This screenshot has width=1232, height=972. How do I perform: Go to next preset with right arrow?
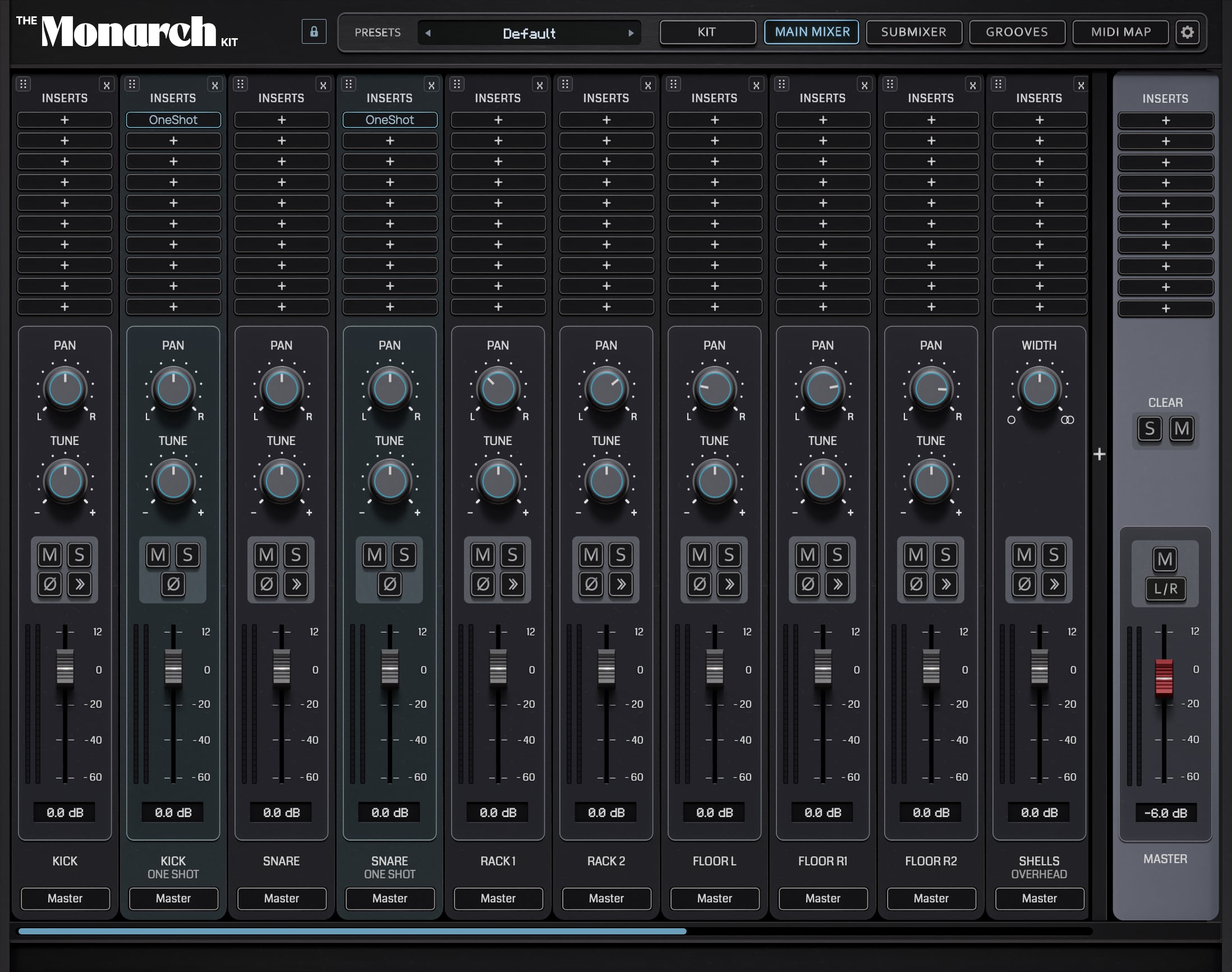(631, 33)
